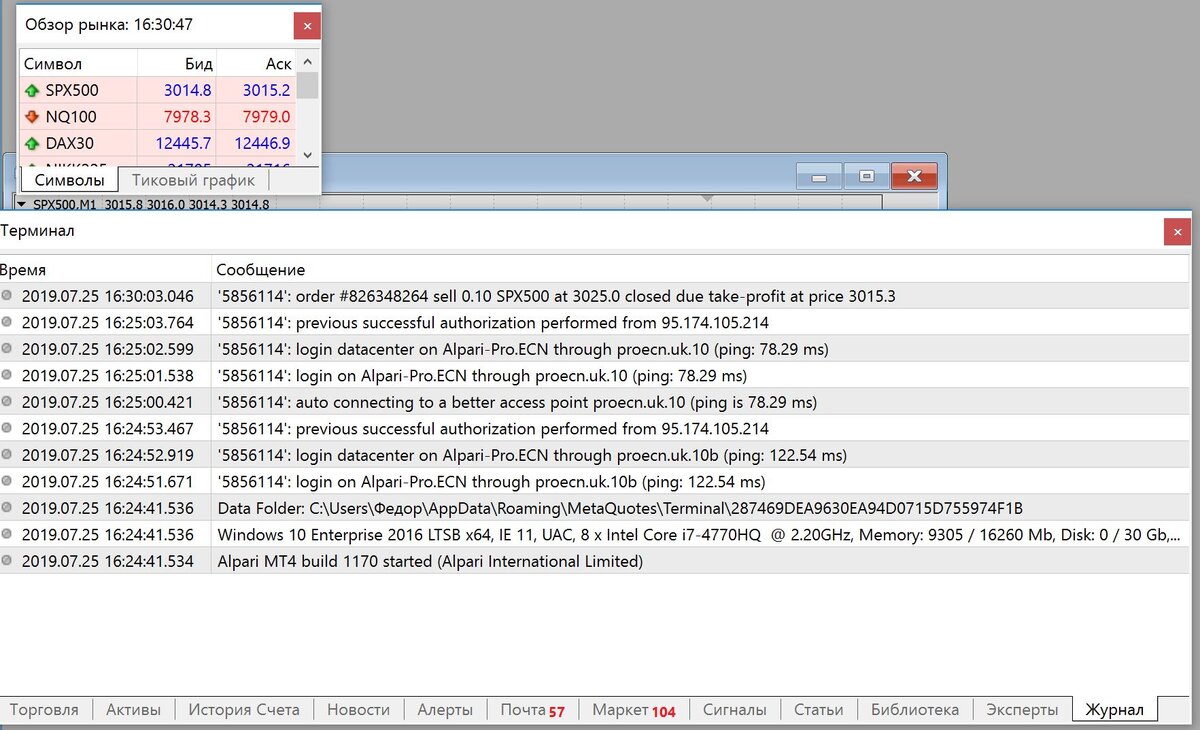1200x730 pixels.
Task: Click the journal icon for the Data Folder entry
Action: 7,507
